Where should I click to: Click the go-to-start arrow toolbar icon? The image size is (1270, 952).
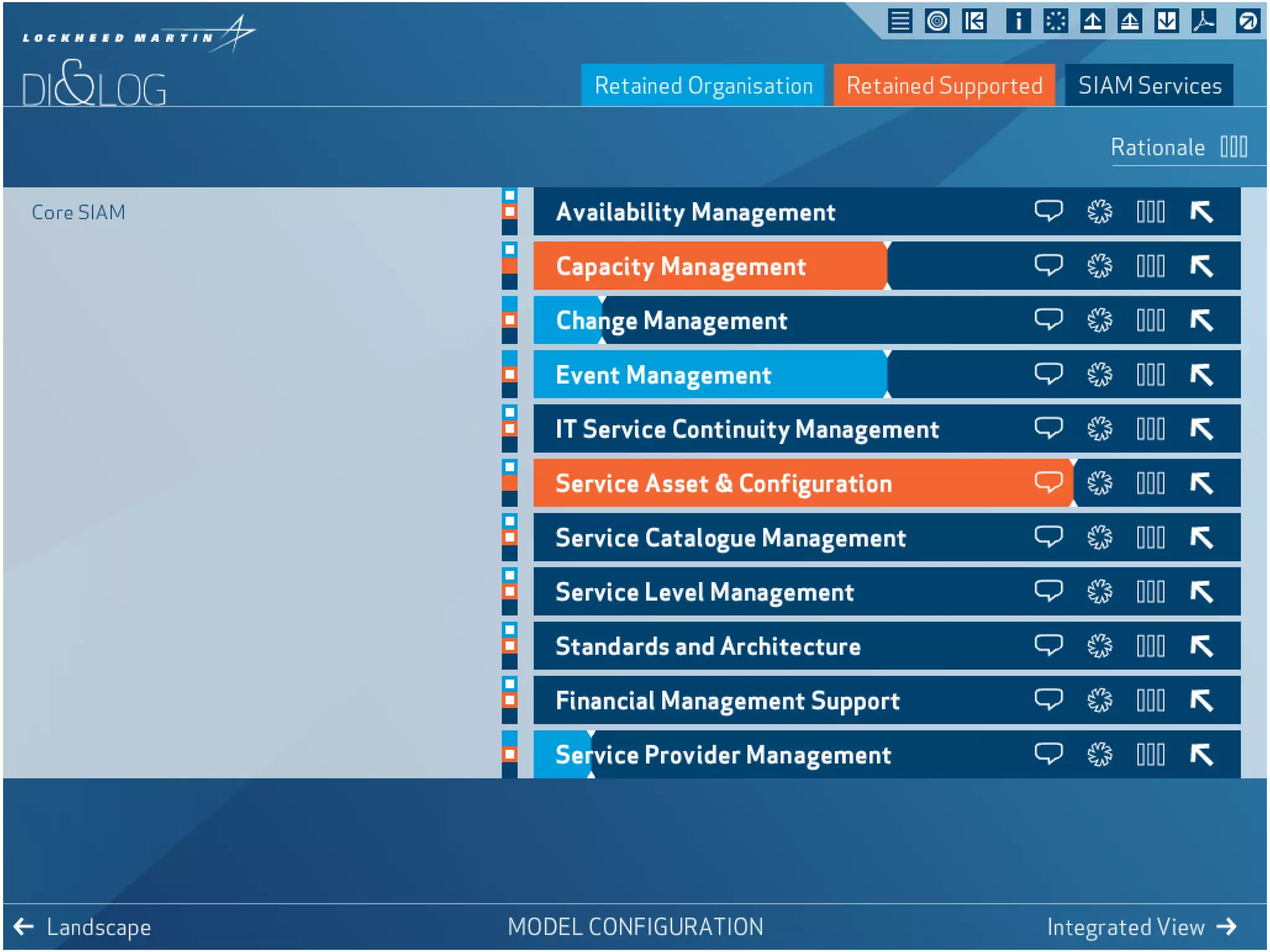tap(974, 22)
